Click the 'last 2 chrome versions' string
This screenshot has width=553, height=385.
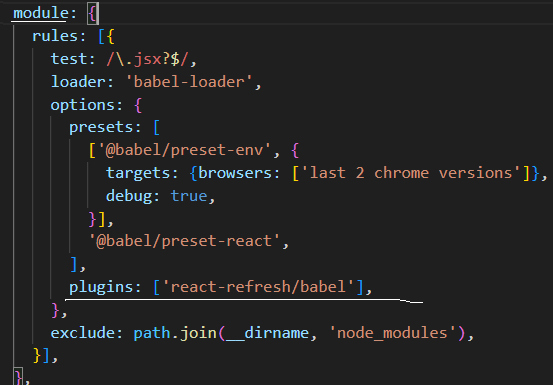[411, 173]
